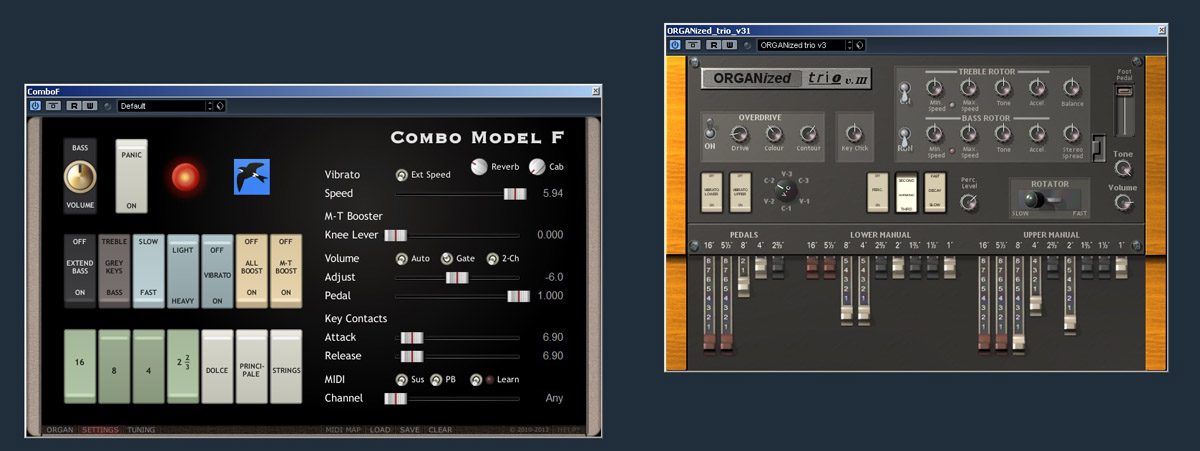
Task: Click the Reverb knob in ComboF
Action: 481,167
